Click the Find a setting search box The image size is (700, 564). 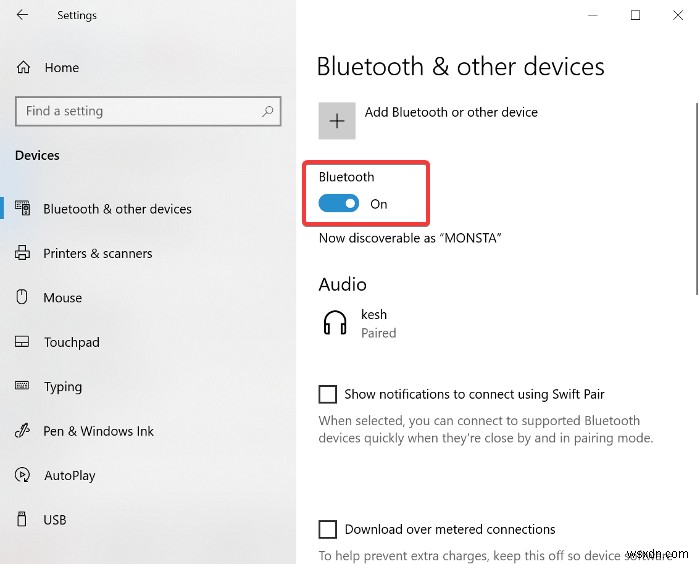148,111
